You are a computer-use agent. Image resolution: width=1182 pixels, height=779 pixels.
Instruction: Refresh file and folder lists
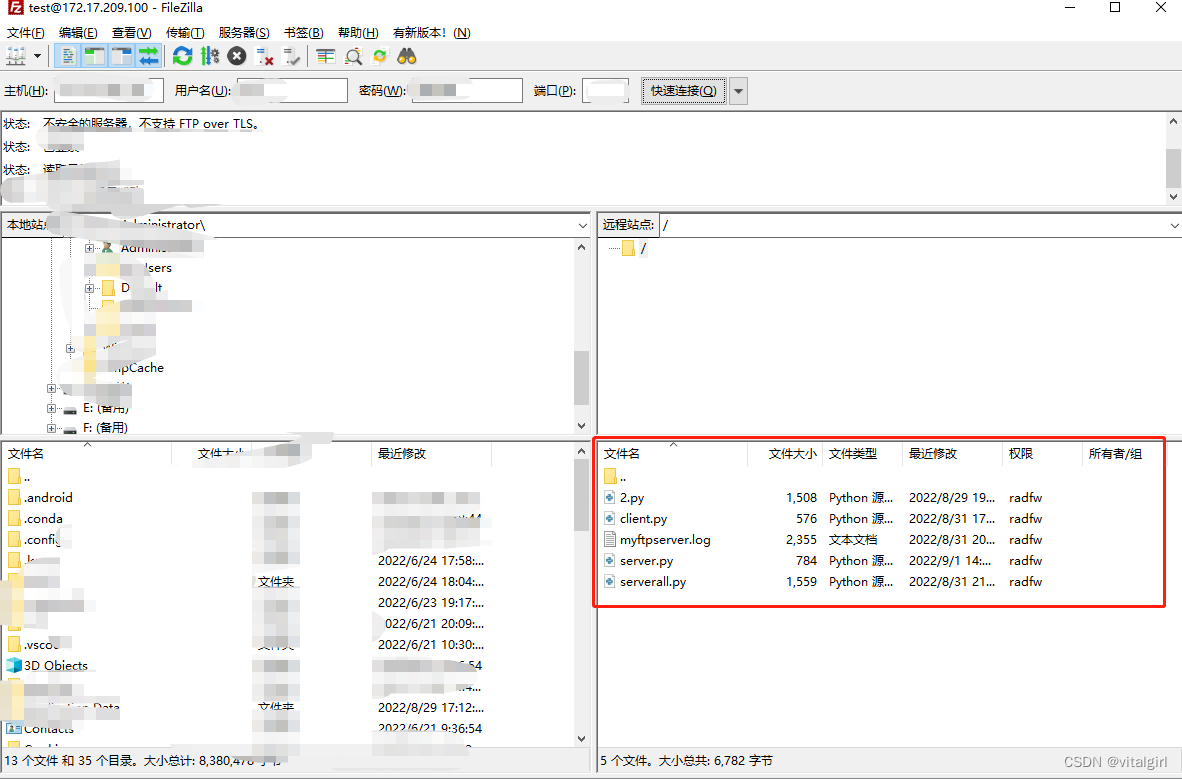pos(182,56)
